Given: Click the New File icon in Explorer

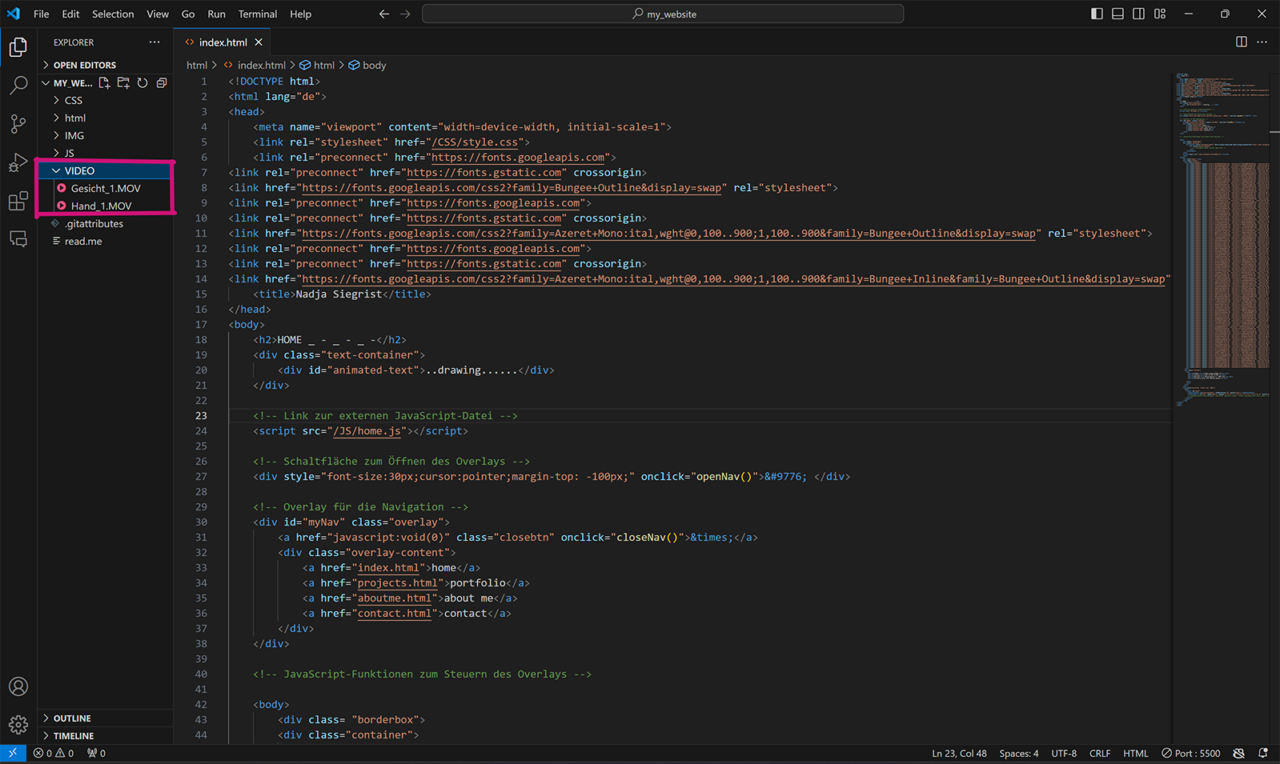Looking at the screenshot, I should click(x=104, y=83).
